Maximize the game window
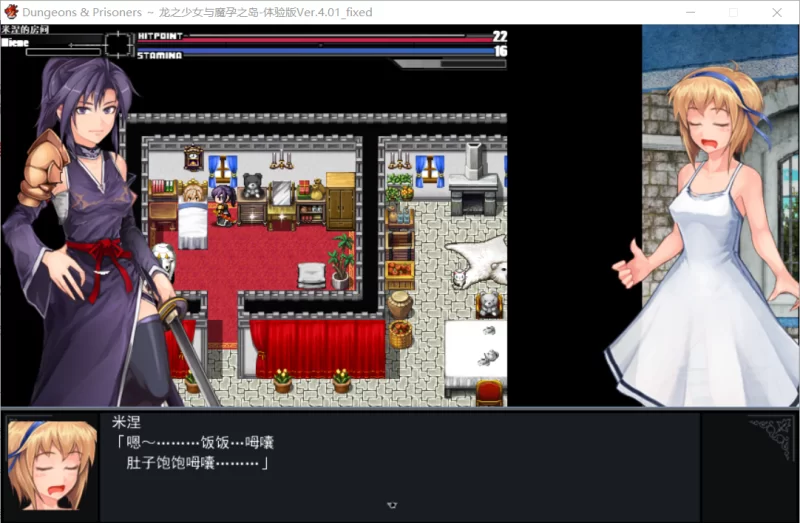The width and height of the screenshot is (800, 523). coord(733,12)
